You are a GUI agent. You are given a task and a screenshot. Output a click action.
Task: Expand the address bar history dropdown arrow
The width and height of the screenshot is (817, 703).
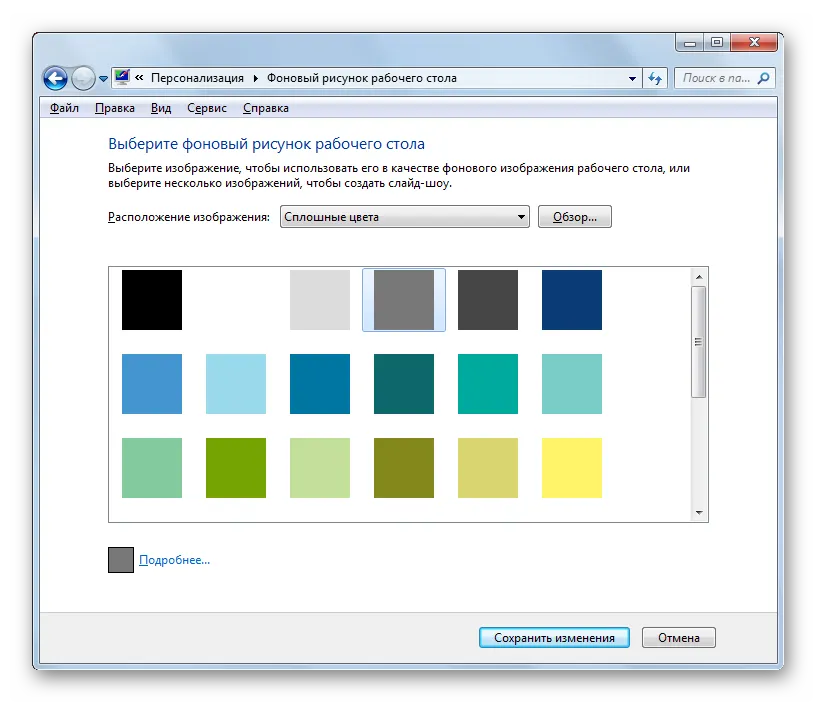[x=632, y=79]
